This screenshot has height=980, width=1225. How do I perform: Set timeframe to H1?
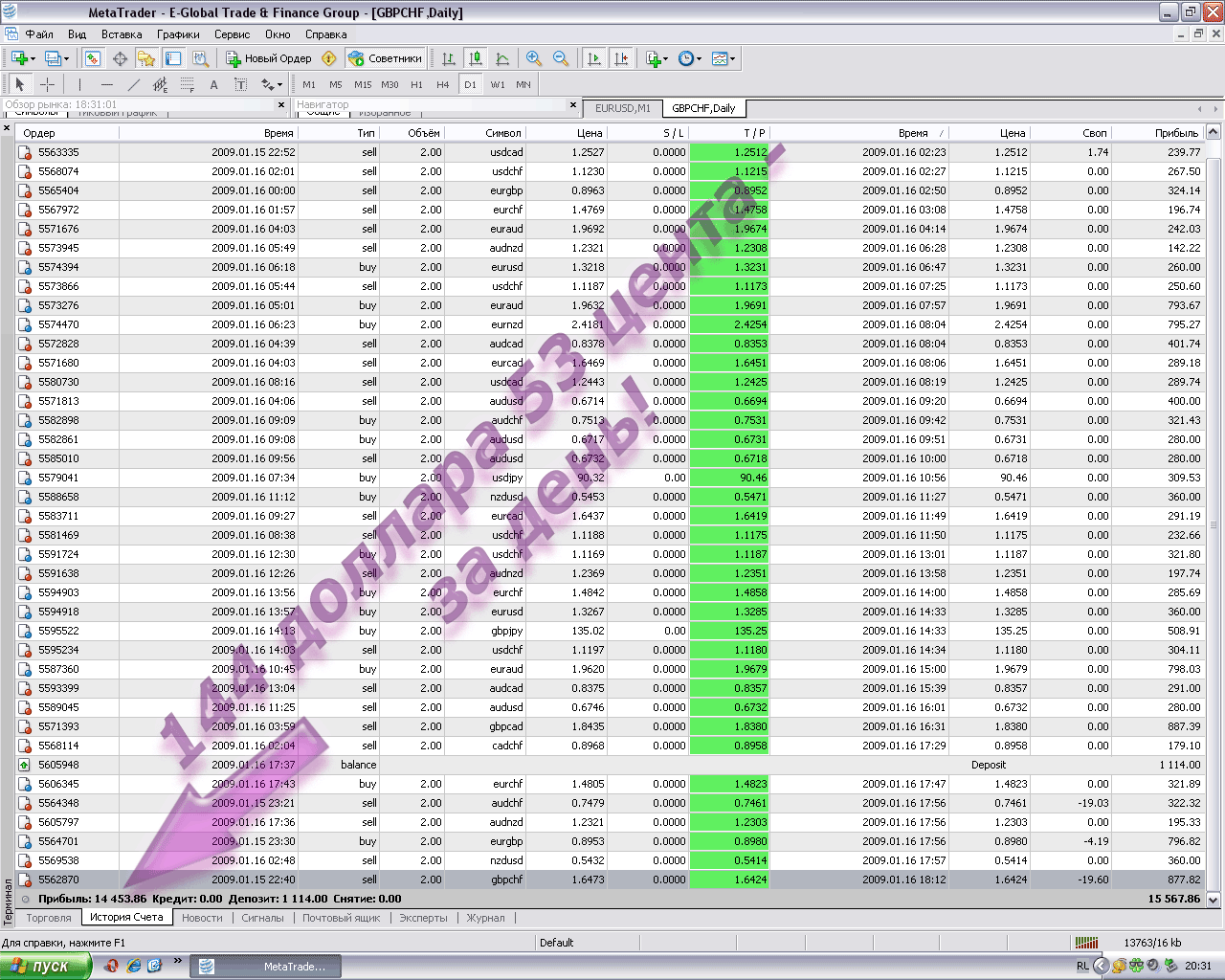pos(416,84)
